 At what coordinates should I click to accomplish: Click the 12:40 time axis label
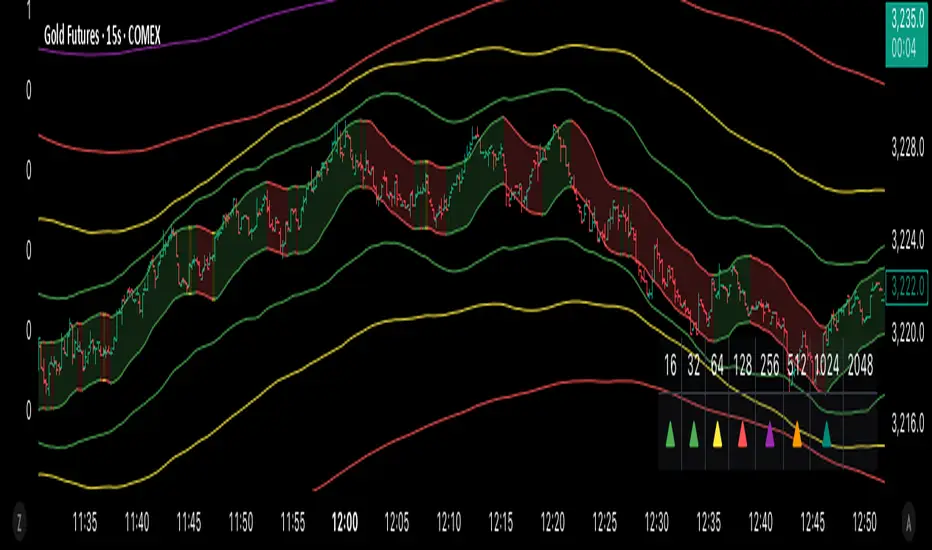pos(761,523)
